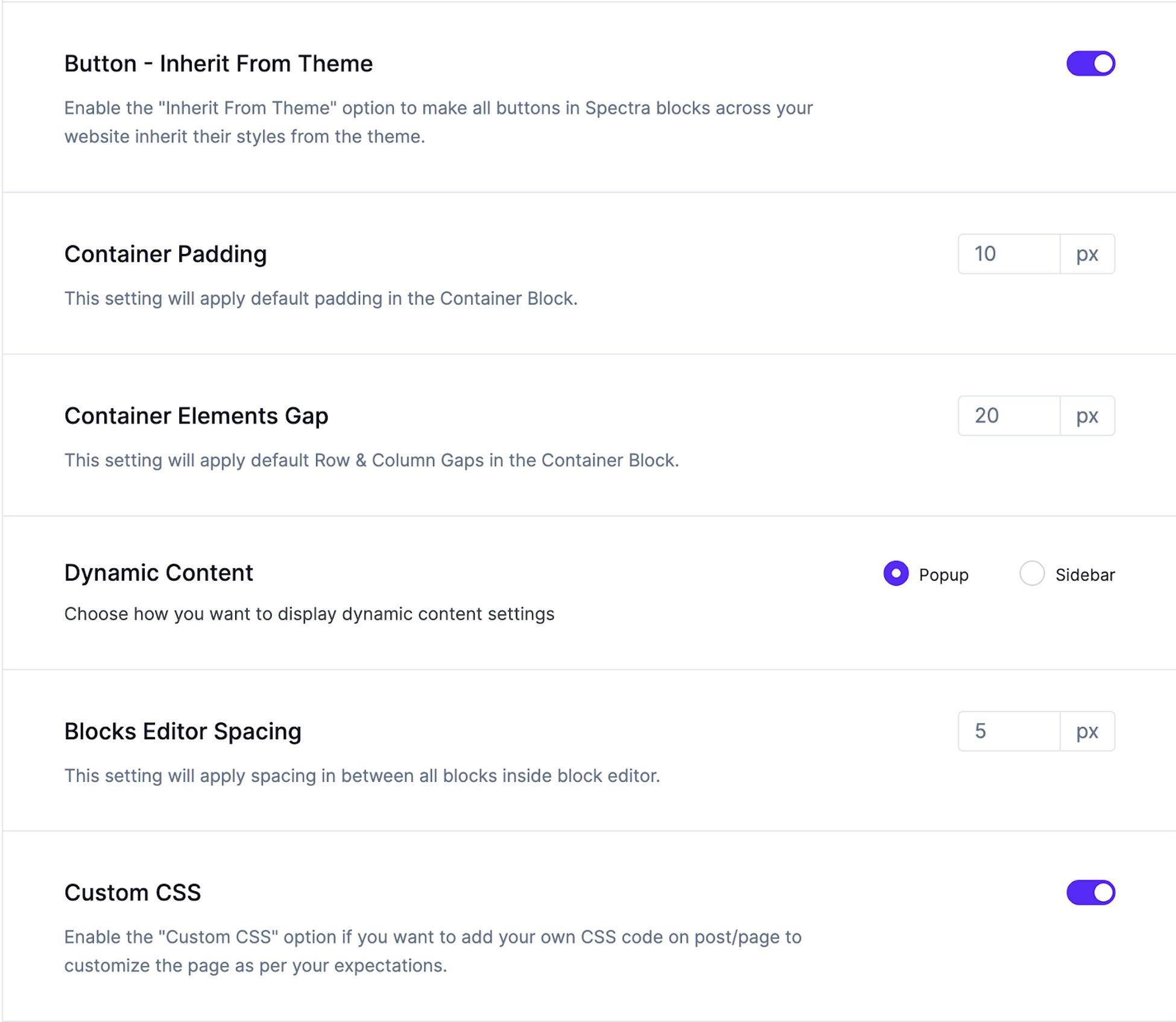
Task: Click the Container Padding heading
Action: (166, 254)
